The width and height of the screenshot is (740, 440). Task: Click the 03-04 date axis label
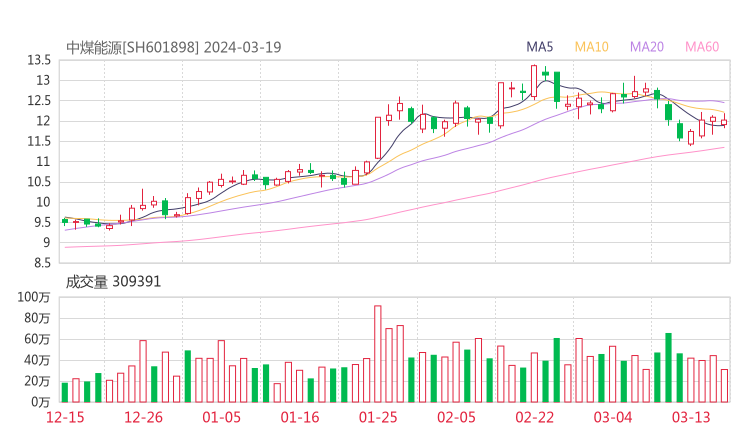coord(613,417)
